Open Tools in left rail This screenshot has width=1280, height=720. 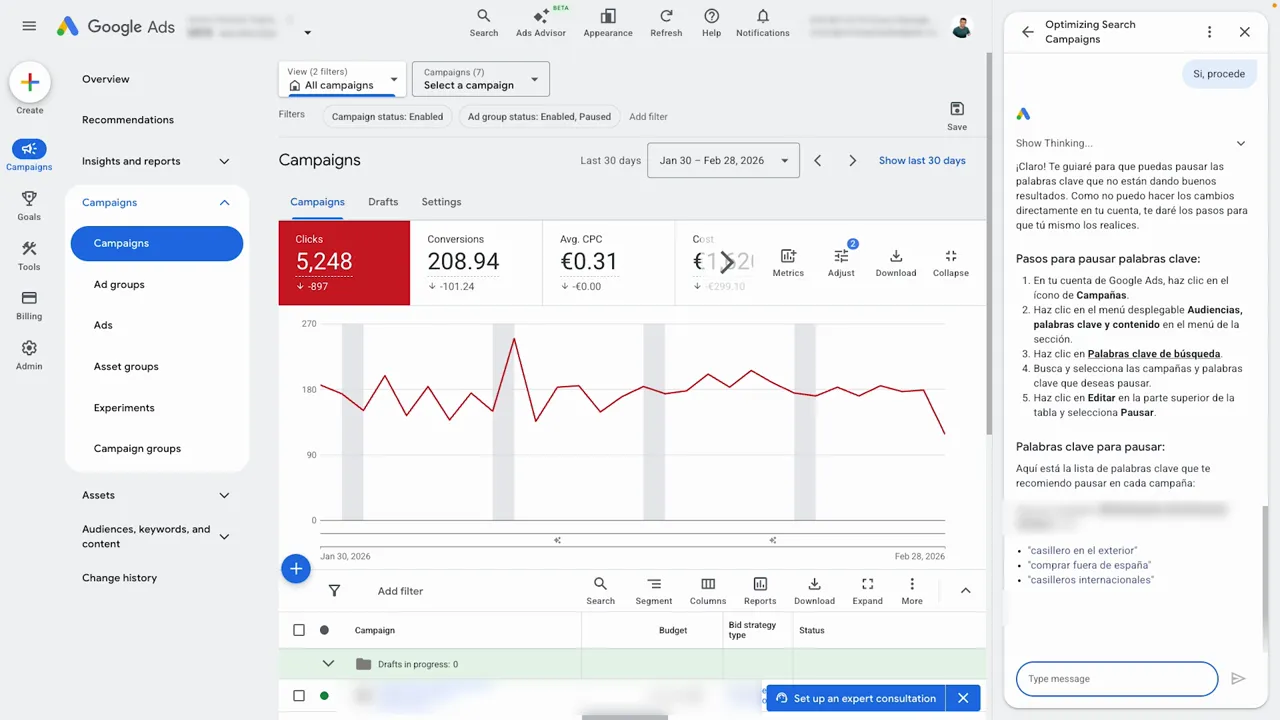click(29, 255)
